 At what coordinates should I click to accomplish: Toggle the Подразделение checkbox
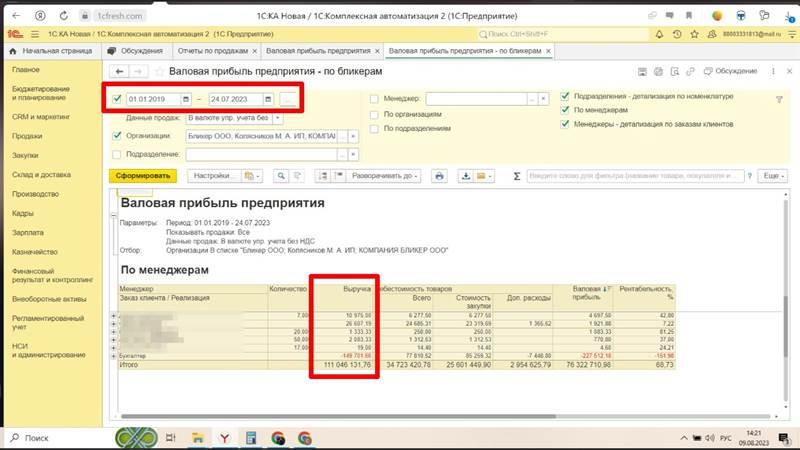point(117,154)
